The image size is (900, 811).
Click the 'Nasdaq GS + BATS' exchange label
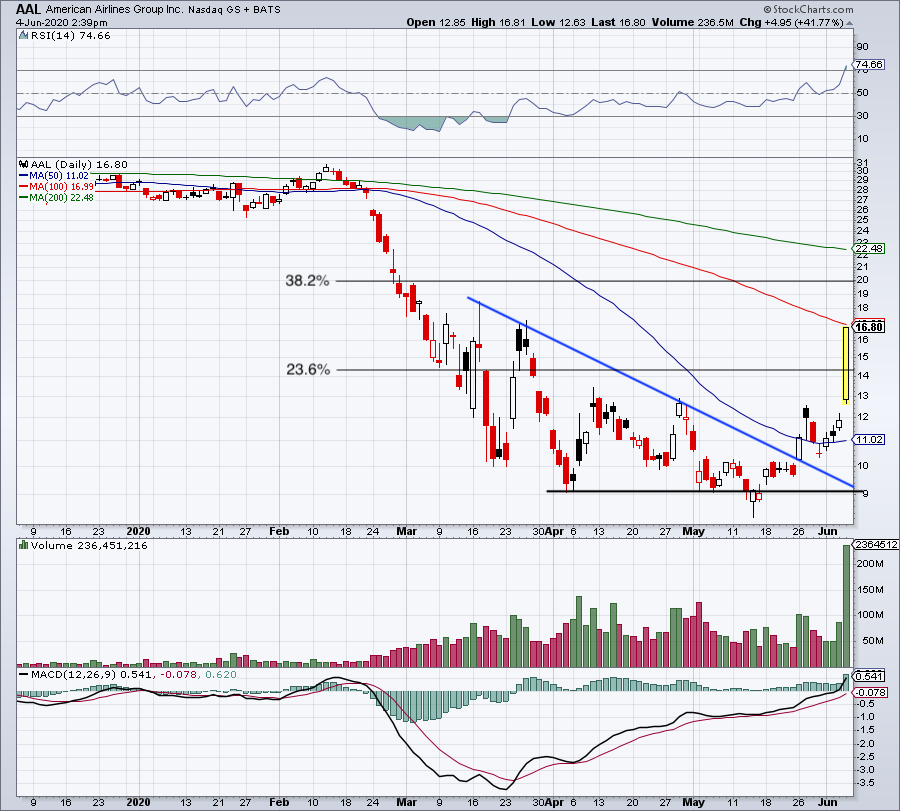pos(235,9)
